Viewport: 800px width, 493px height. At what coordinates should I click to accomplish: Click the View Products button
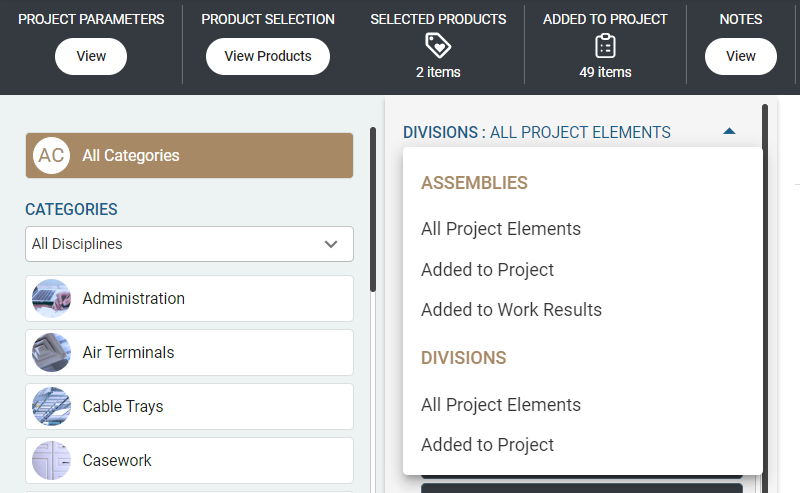click(x=268, y=56)
